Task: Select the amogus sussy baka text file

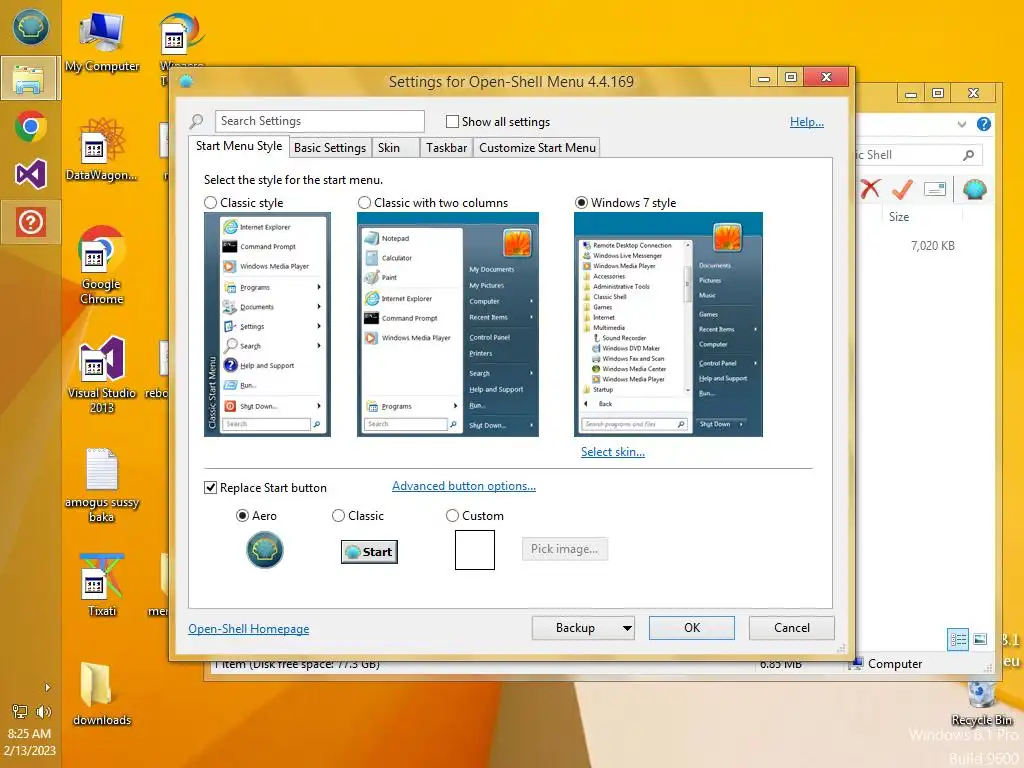Action: coord(102,486)
